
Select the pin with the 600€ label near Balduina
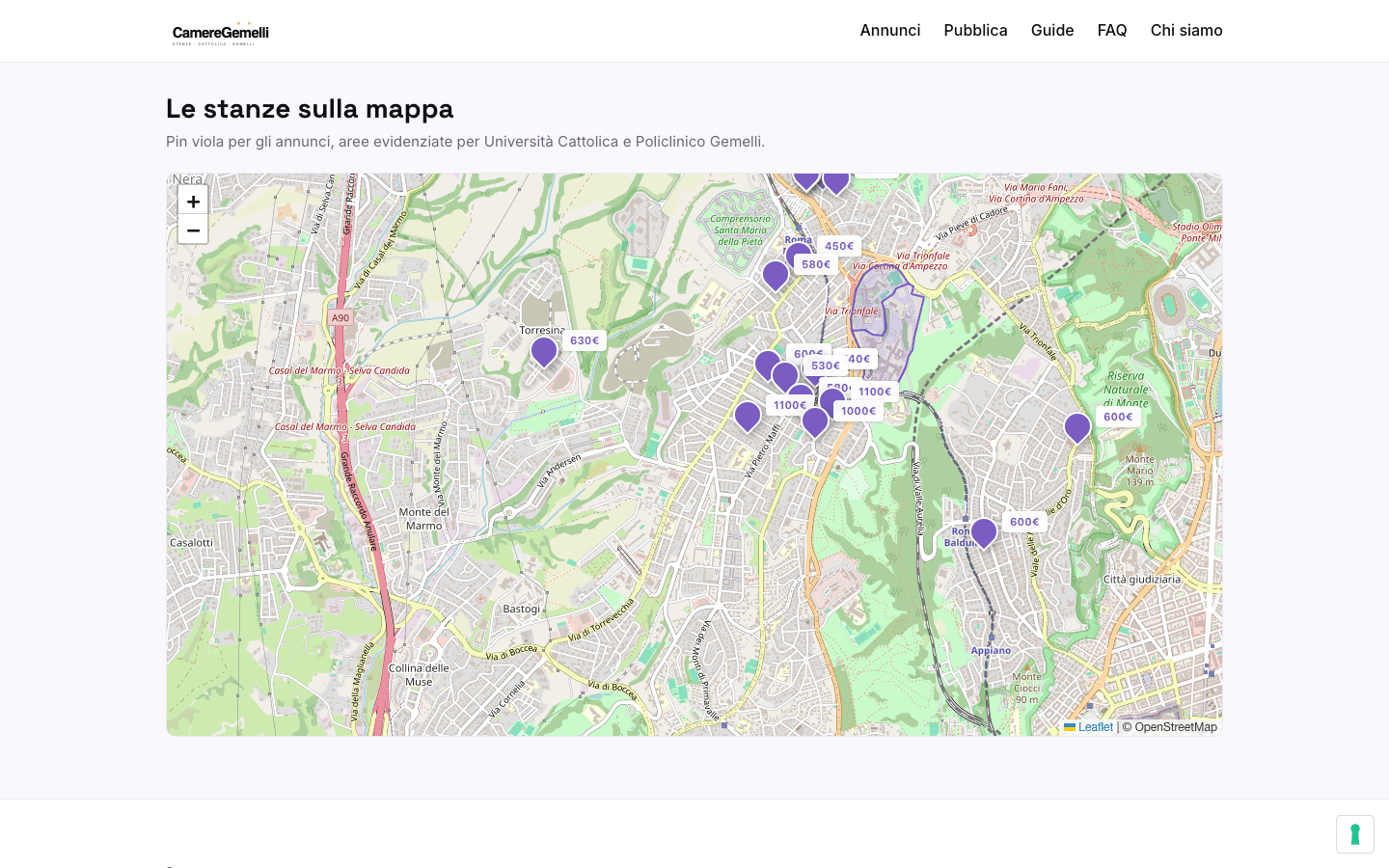(x=984, y=532)
